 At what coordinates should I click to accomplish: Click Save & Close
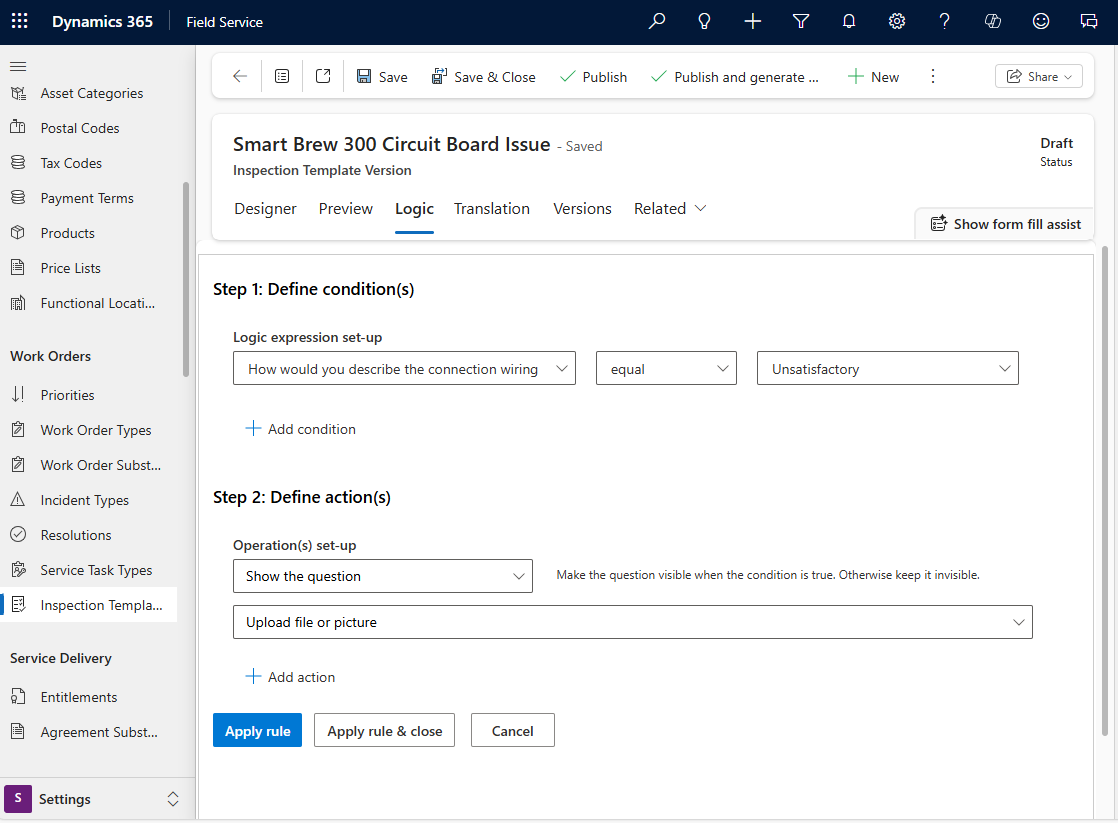click(483, 76)
